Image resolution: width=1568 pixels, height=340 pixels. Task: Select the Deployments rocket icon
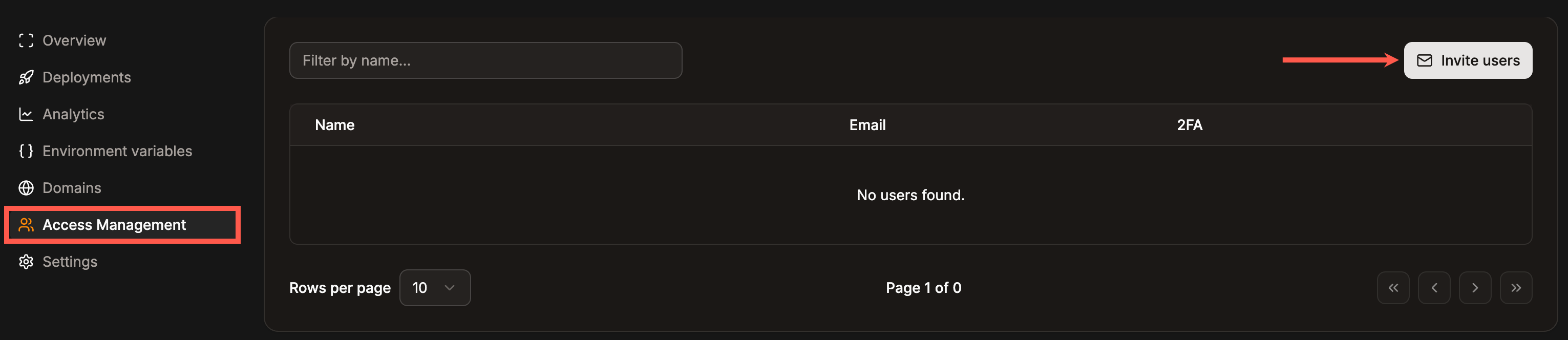[26, 77]
